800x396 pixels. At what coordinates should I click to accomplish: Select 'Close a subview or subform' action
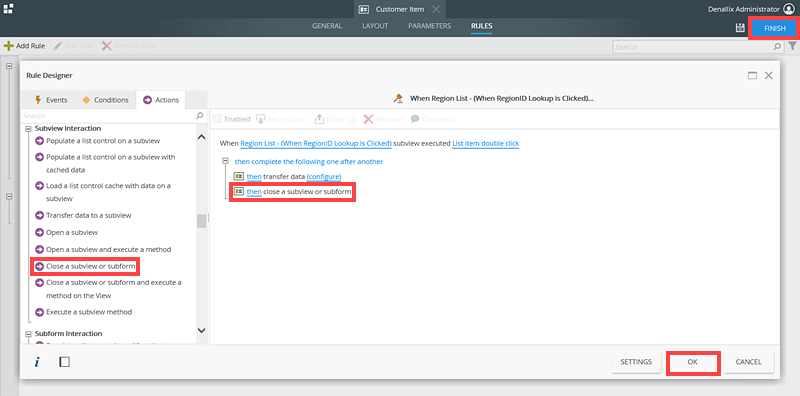click(x=91, y=266)
